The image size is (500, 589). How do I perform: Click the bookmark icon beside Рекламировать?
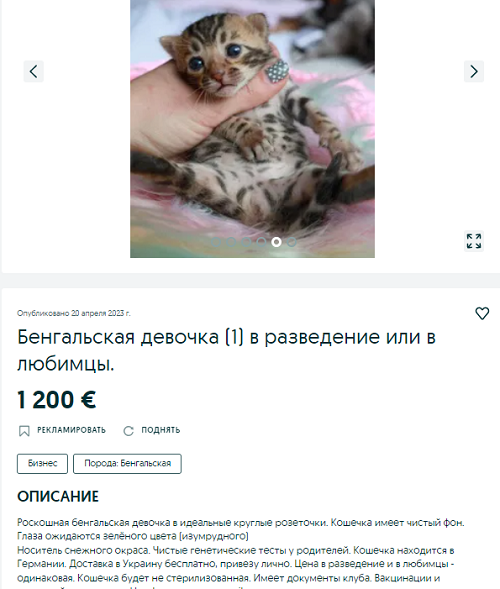click(24, 431)
